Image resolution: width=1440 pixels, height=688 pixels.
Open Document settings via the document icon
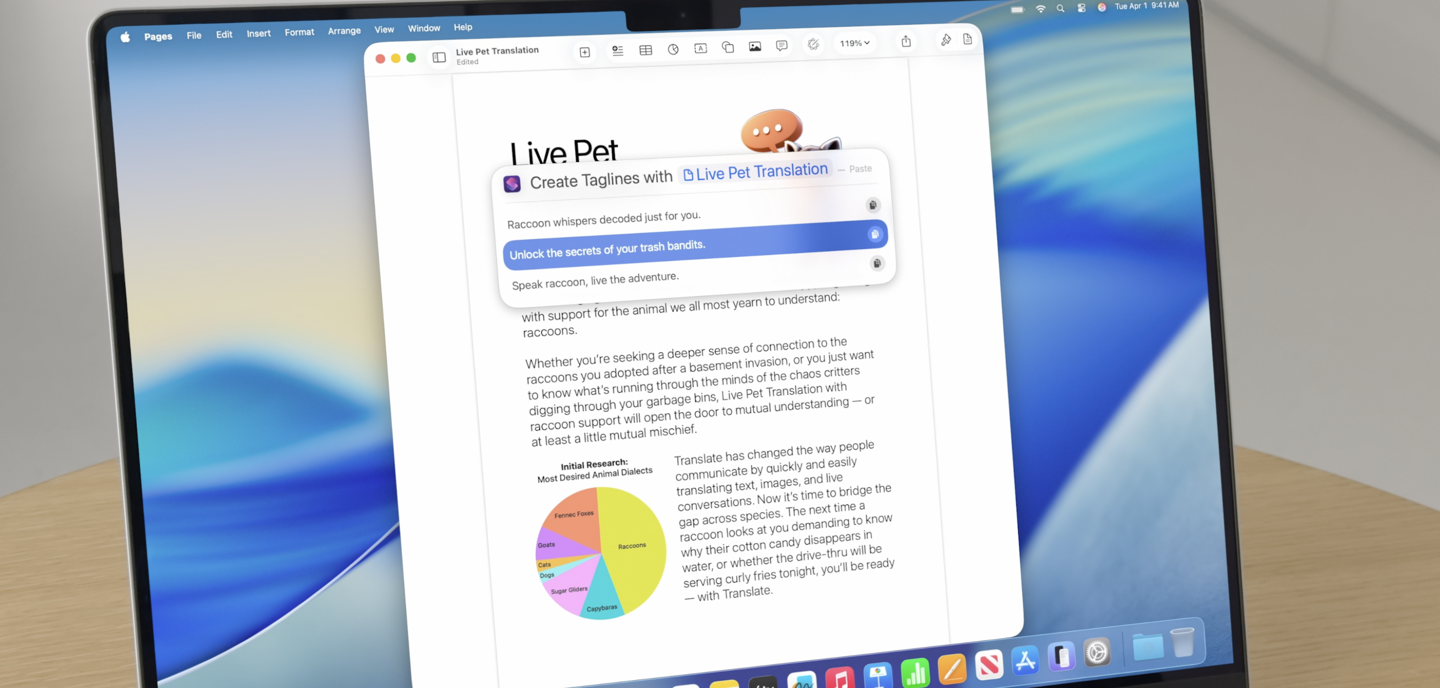pos(966,38)
